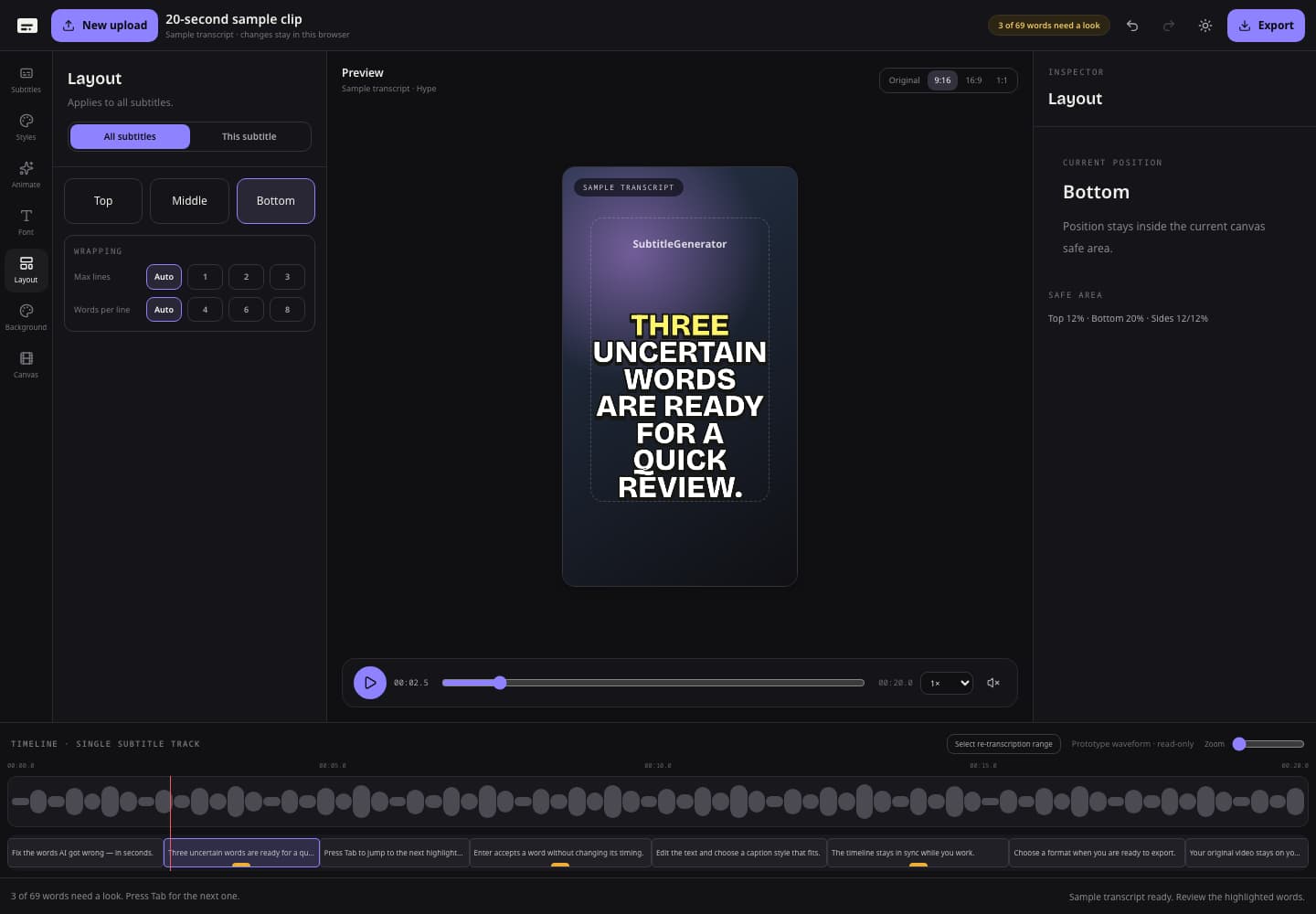
Task: Set Max lines to Auto
Action: 164,277
